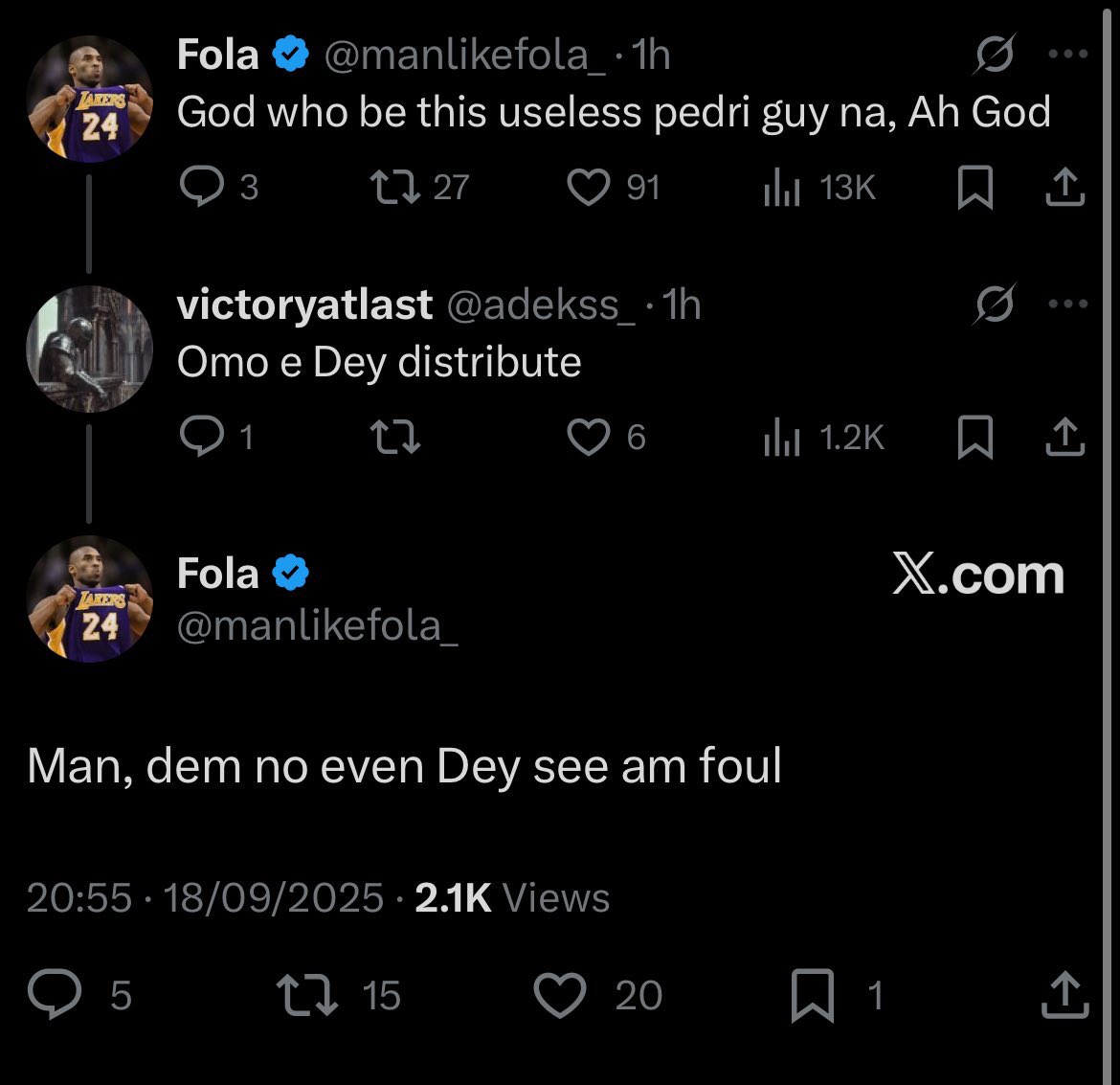Repost the main tweet with 15 reposts

(306, 995)
